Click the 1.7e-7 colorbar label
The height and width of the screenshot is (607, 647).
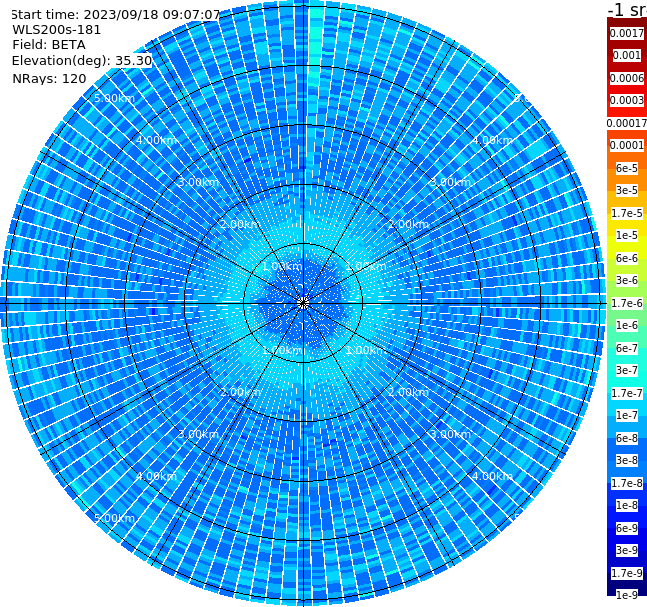pyautogui.click(x=627, y=393)
